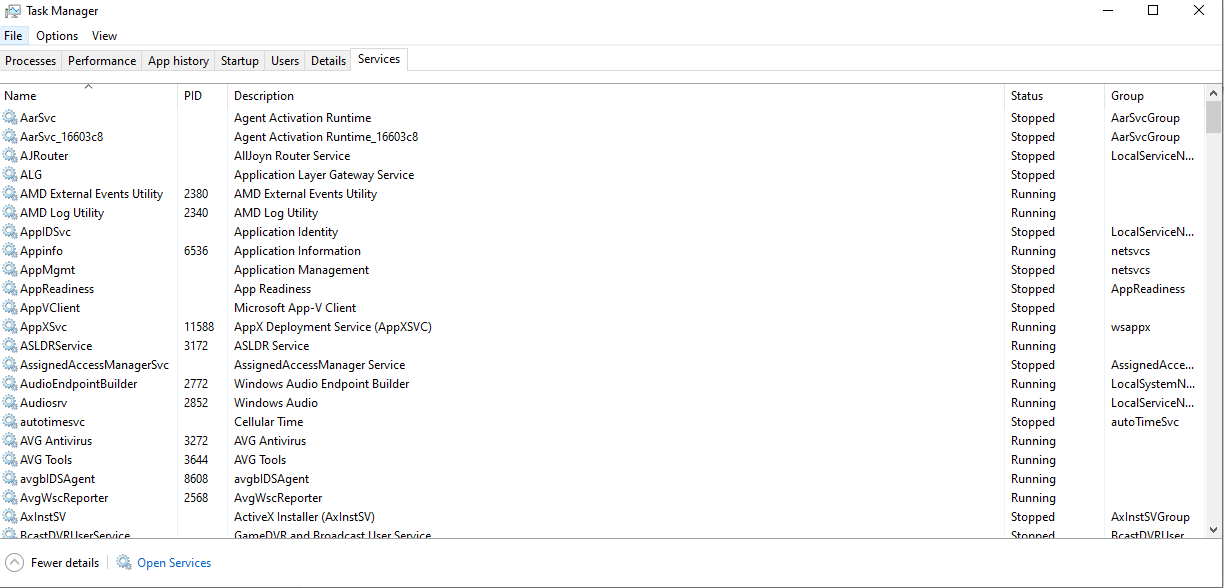Click icon of AMD External Events Utility
This screenshot has height=588, width=1224.
pos(10,194)
